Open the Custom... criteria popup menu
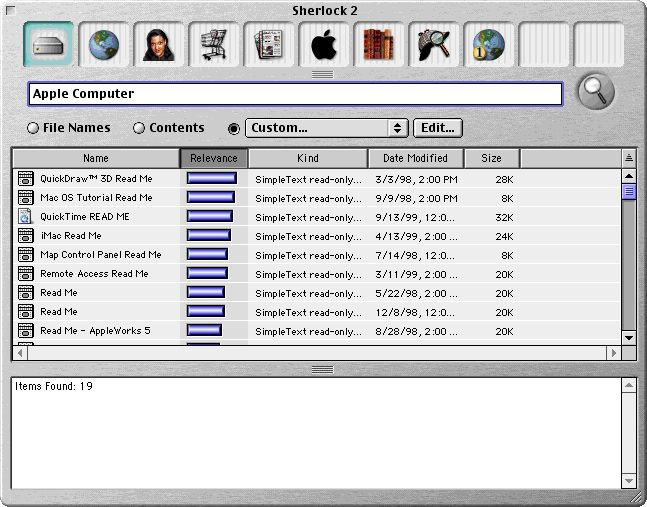 tap(326, 128)
